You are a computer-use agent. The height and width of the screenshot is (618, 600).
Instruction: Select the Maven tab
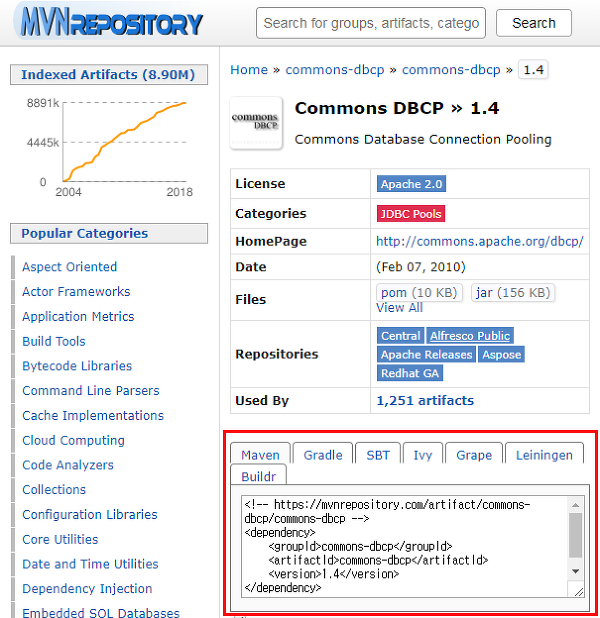260,454
